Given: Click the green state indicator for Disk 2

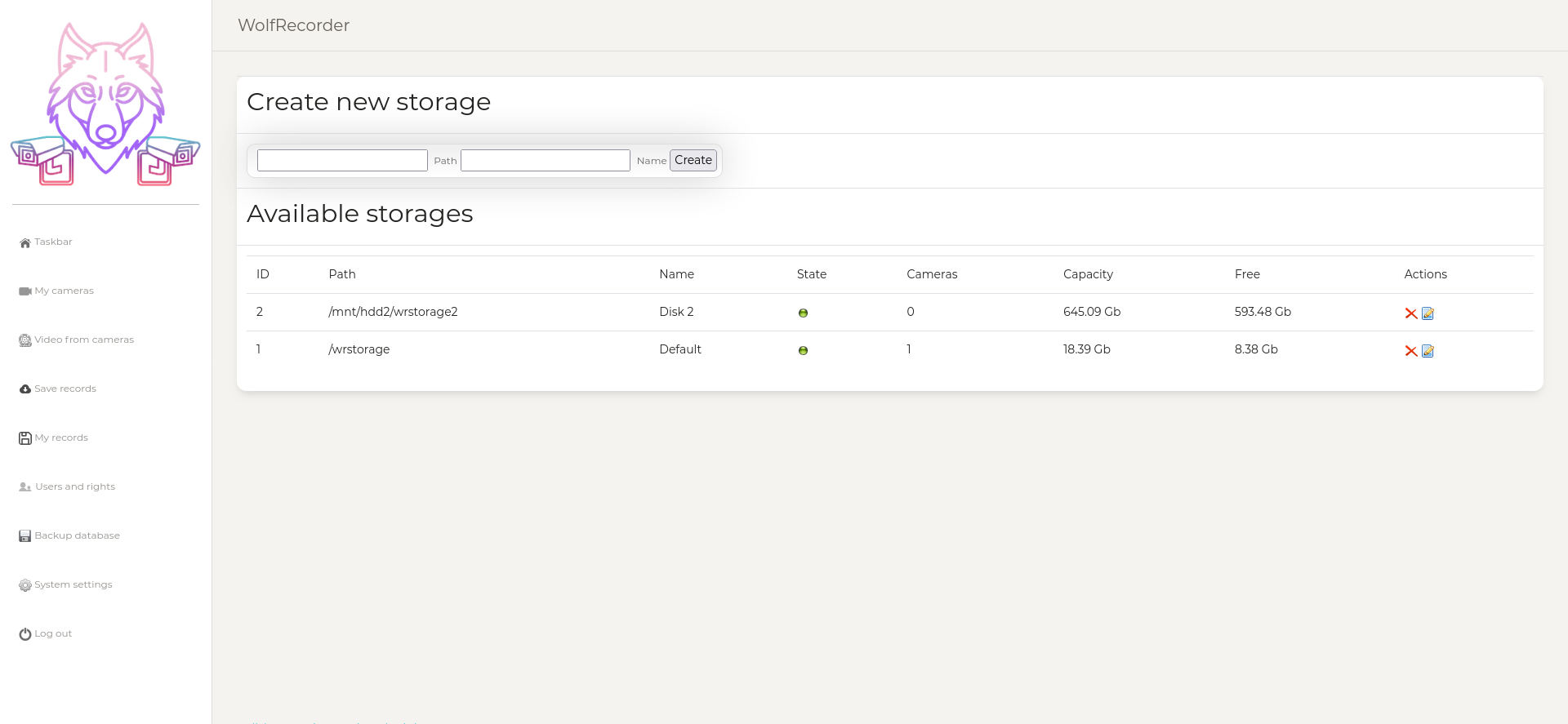Looking at the screenshot, I should point(803,313).
